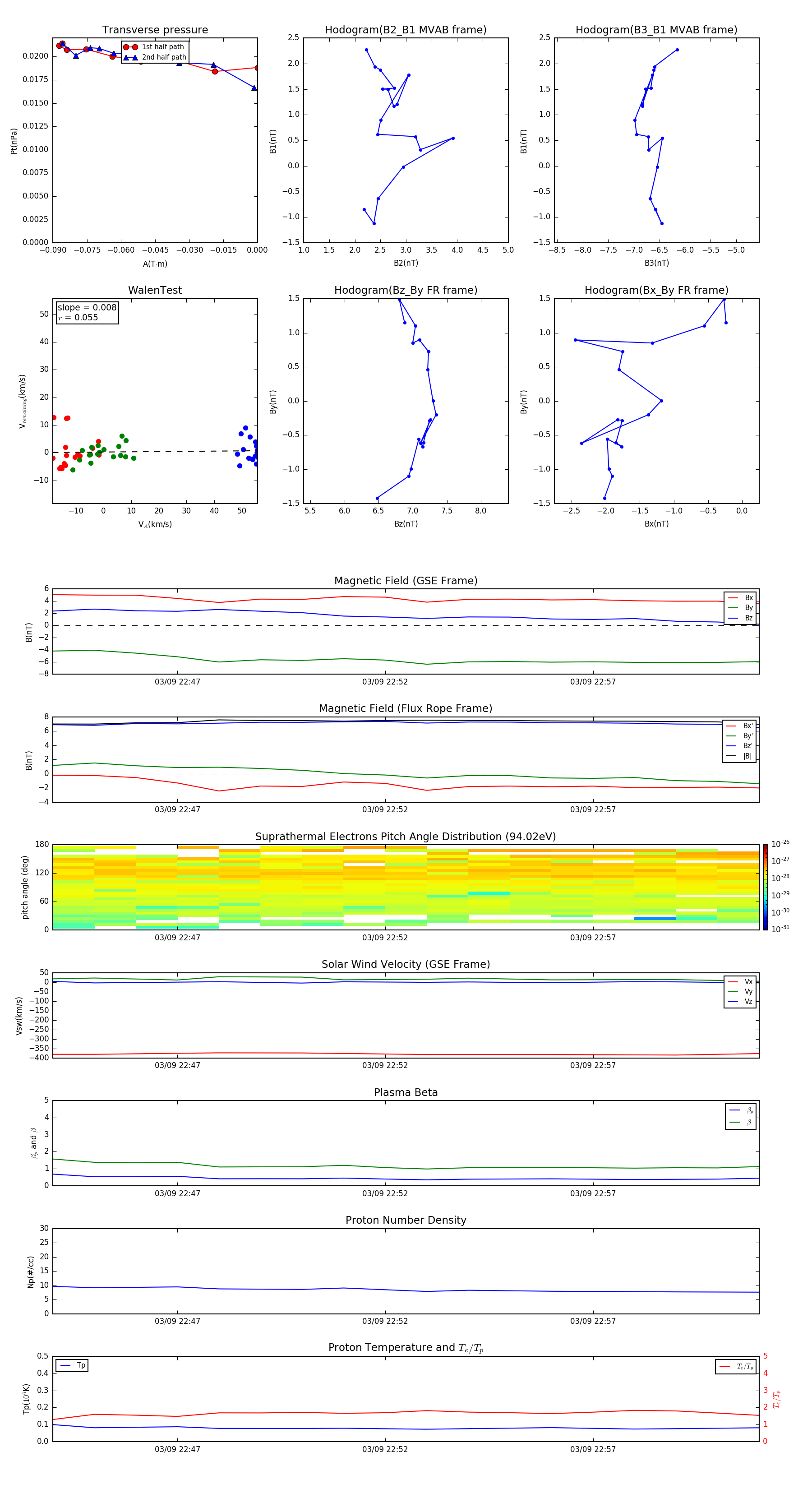The width and height of the screenshot is (812, 1489).
Task: Click the 'A(T·m)' x-axis label
Action: pyautogui.click(x=155, y=264)
